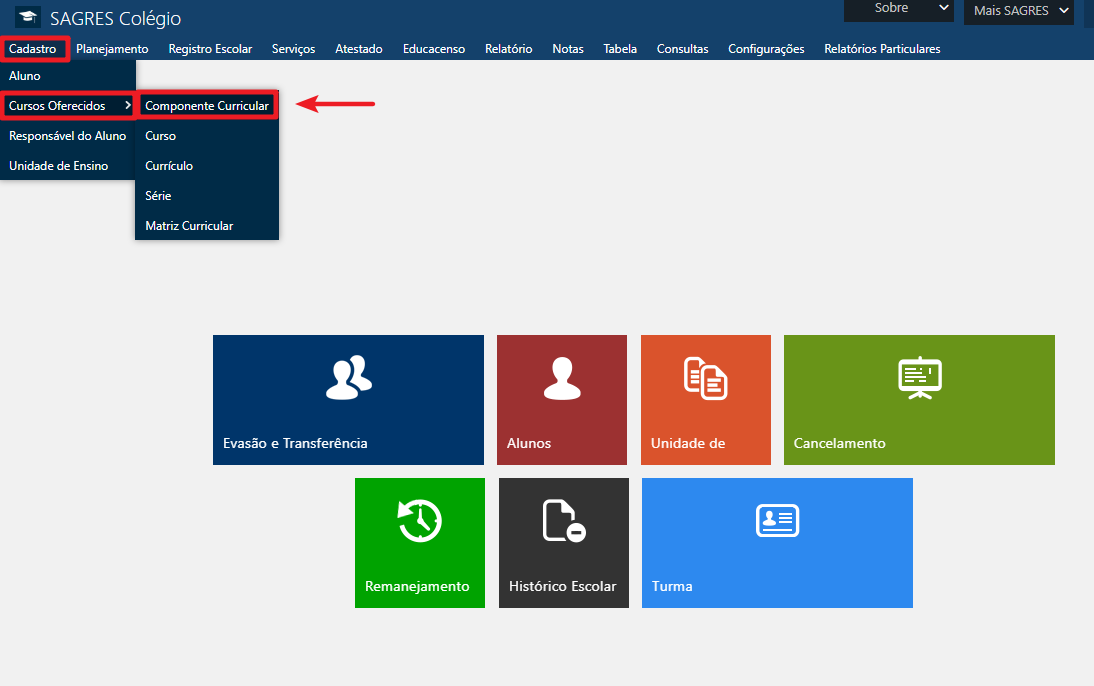Viewport: 1094px width, 686px height.
Task: Open the Unidade de documents icon tile
Action: [x=705, y=377]
